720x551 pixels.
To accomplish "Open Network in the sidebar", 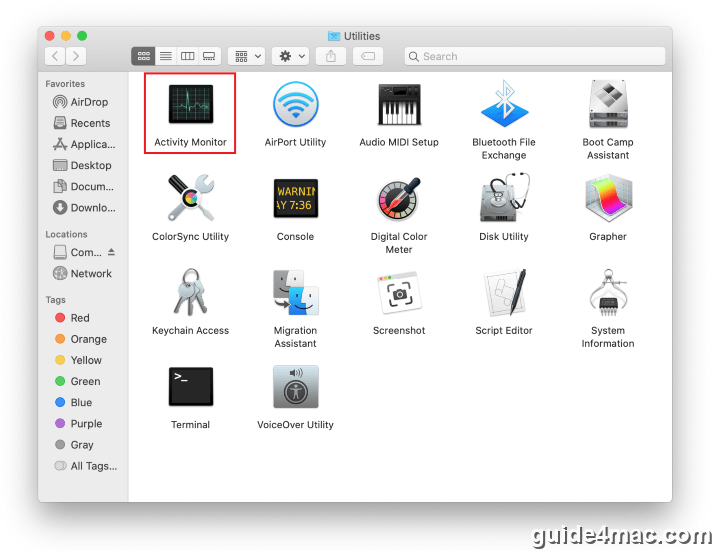I will (82, 273).
